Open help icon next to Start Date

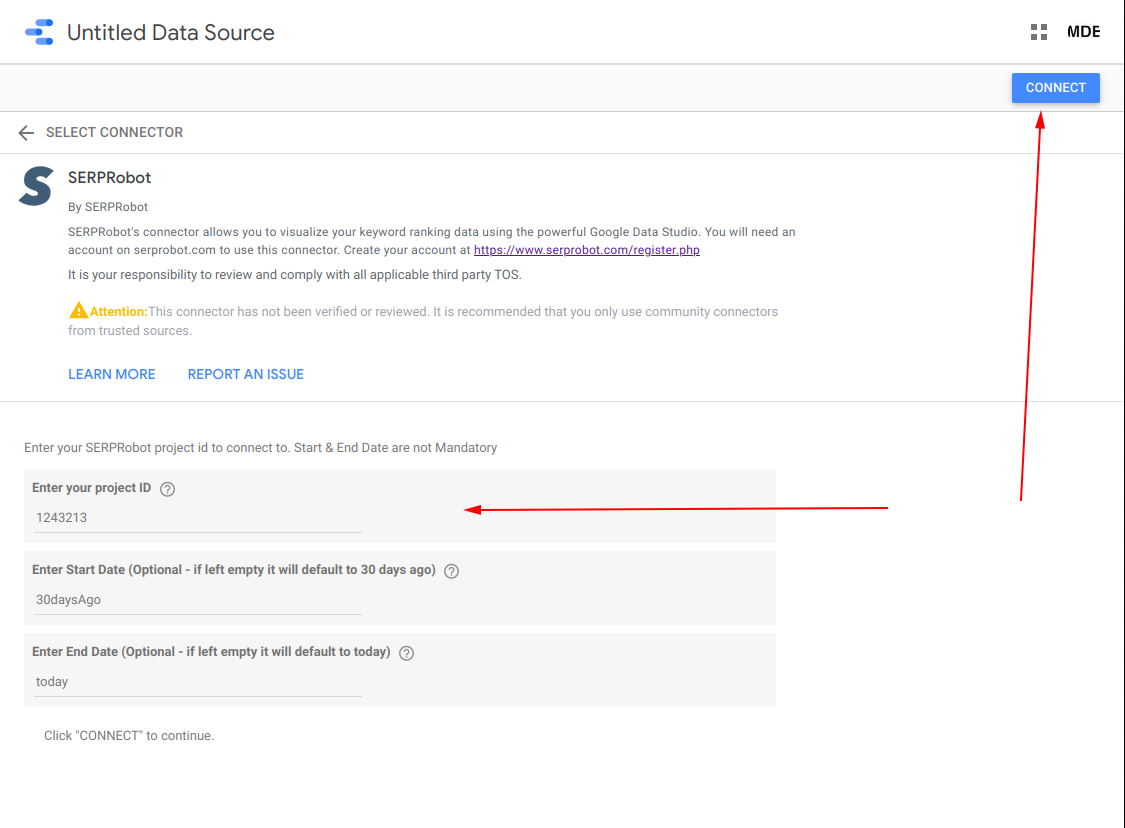(451, 571)
